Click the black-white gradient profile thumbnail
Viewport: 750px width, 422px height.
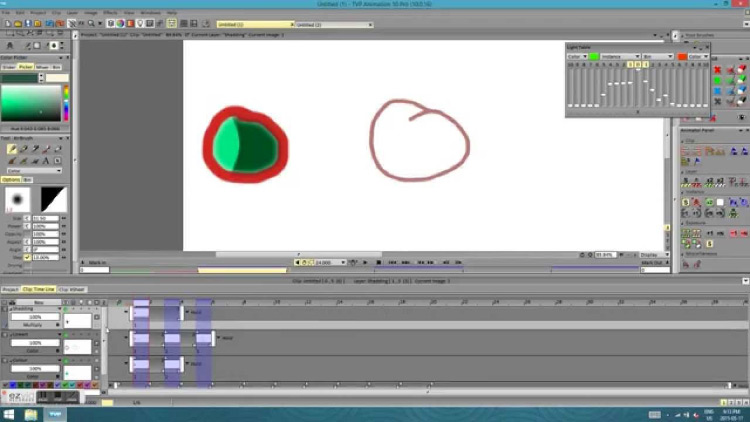pos(54,200)
